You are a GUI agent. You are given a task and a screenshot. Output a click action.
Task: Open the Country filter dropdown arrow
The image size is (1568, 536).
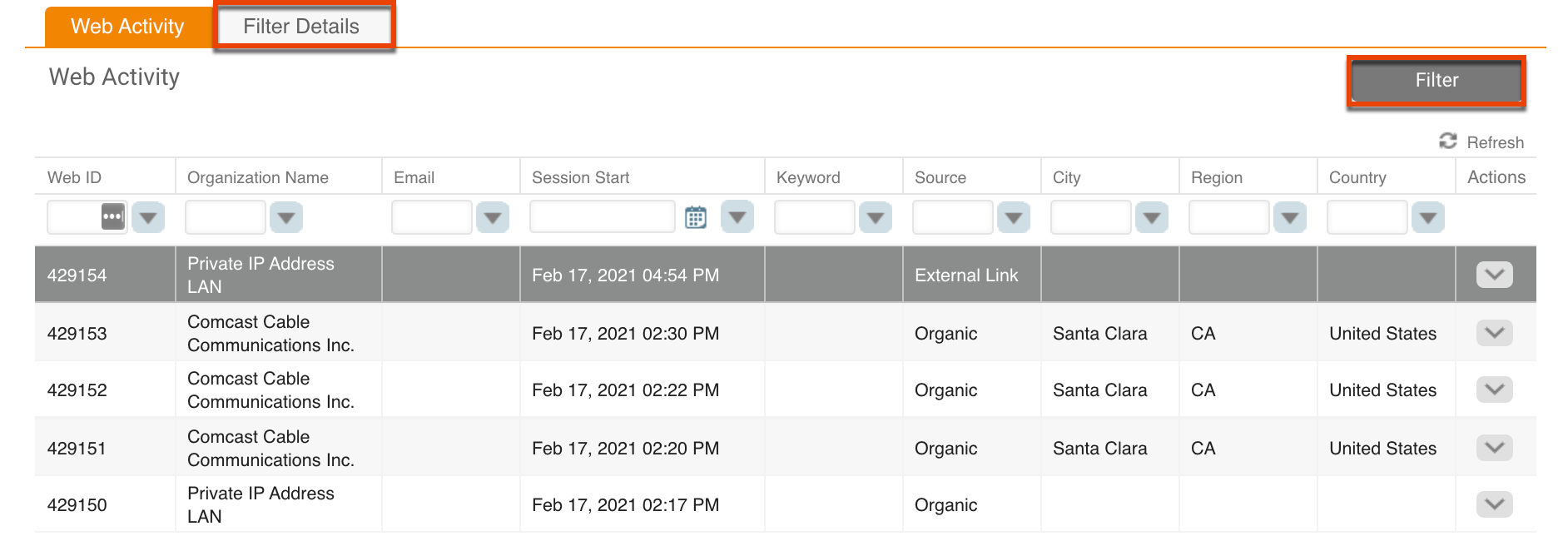[1428, 216]
